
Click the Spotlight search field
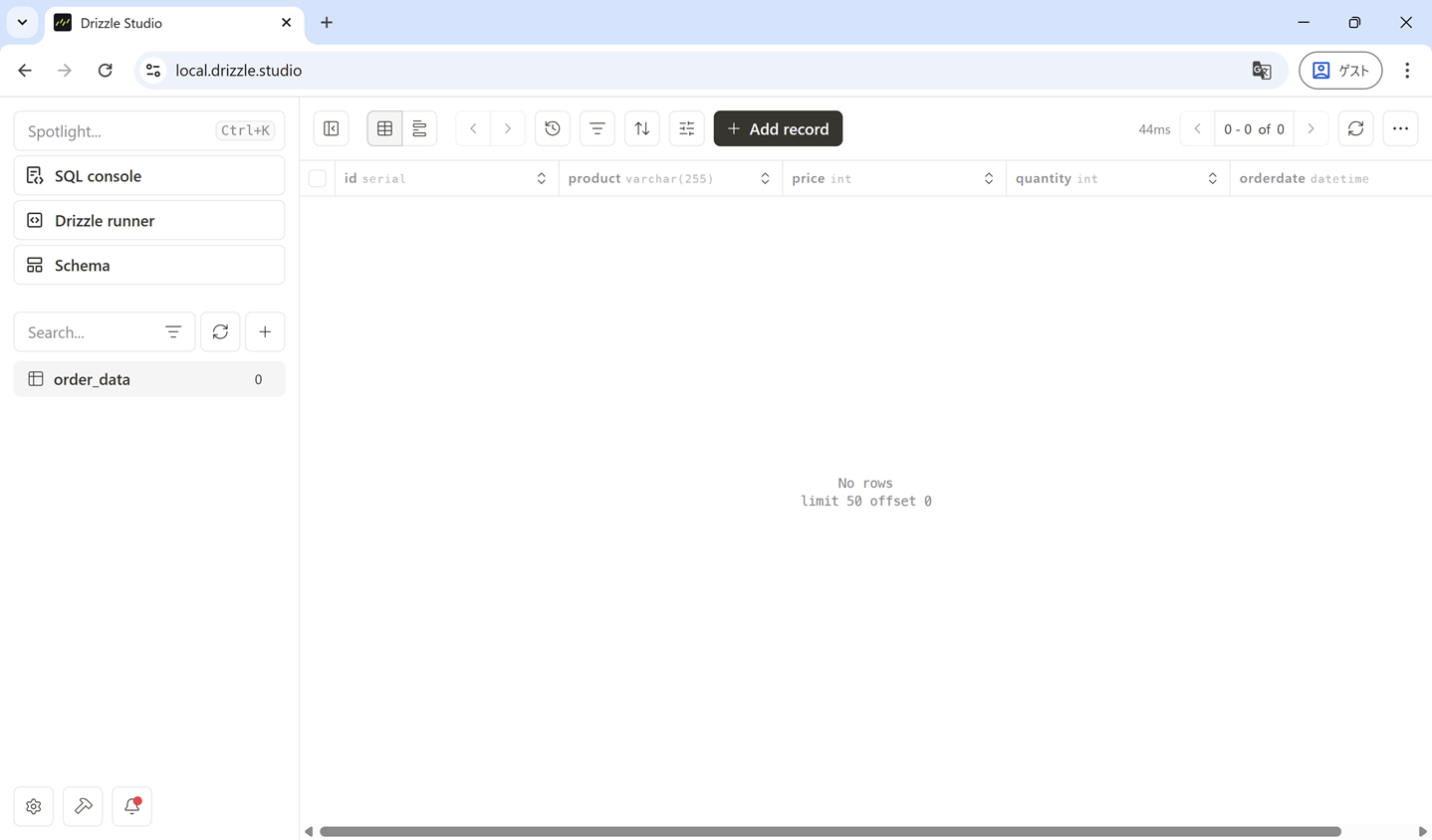pyautogui.click(x=119, y=131)
